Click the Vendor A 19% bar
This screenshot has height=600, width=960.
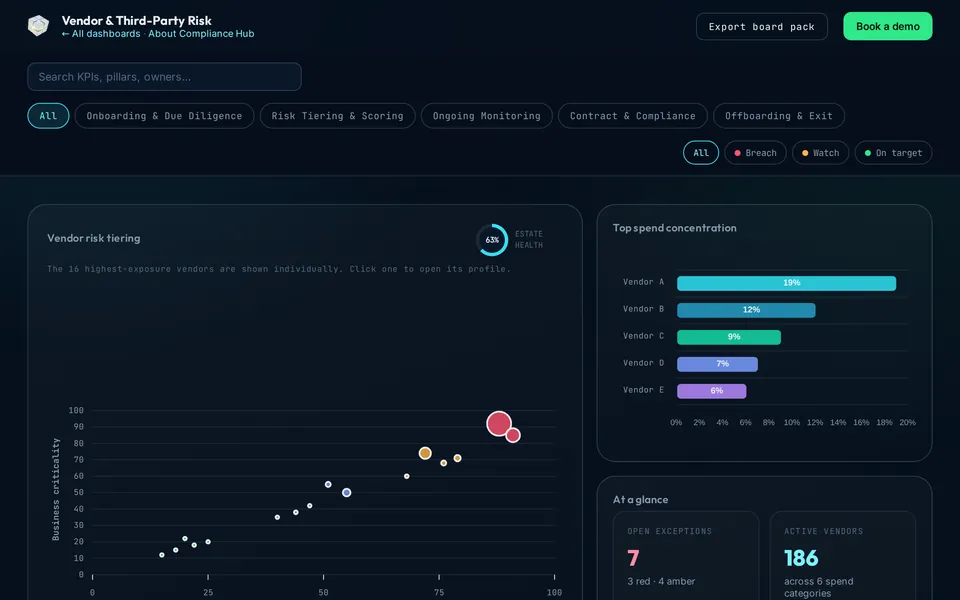[786, 283]
